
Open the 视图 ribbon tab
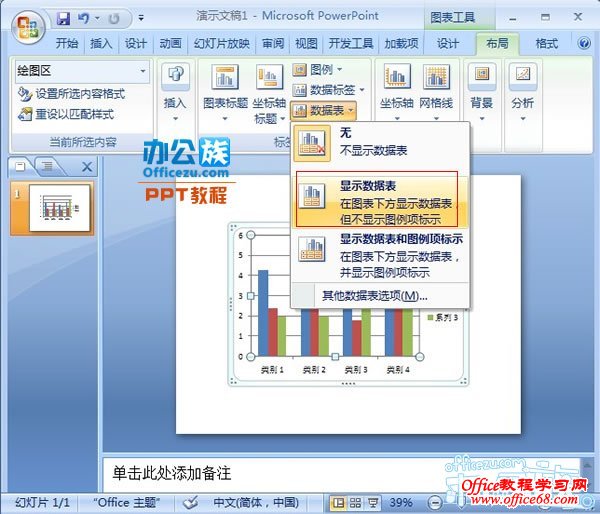tap(307, 43)
